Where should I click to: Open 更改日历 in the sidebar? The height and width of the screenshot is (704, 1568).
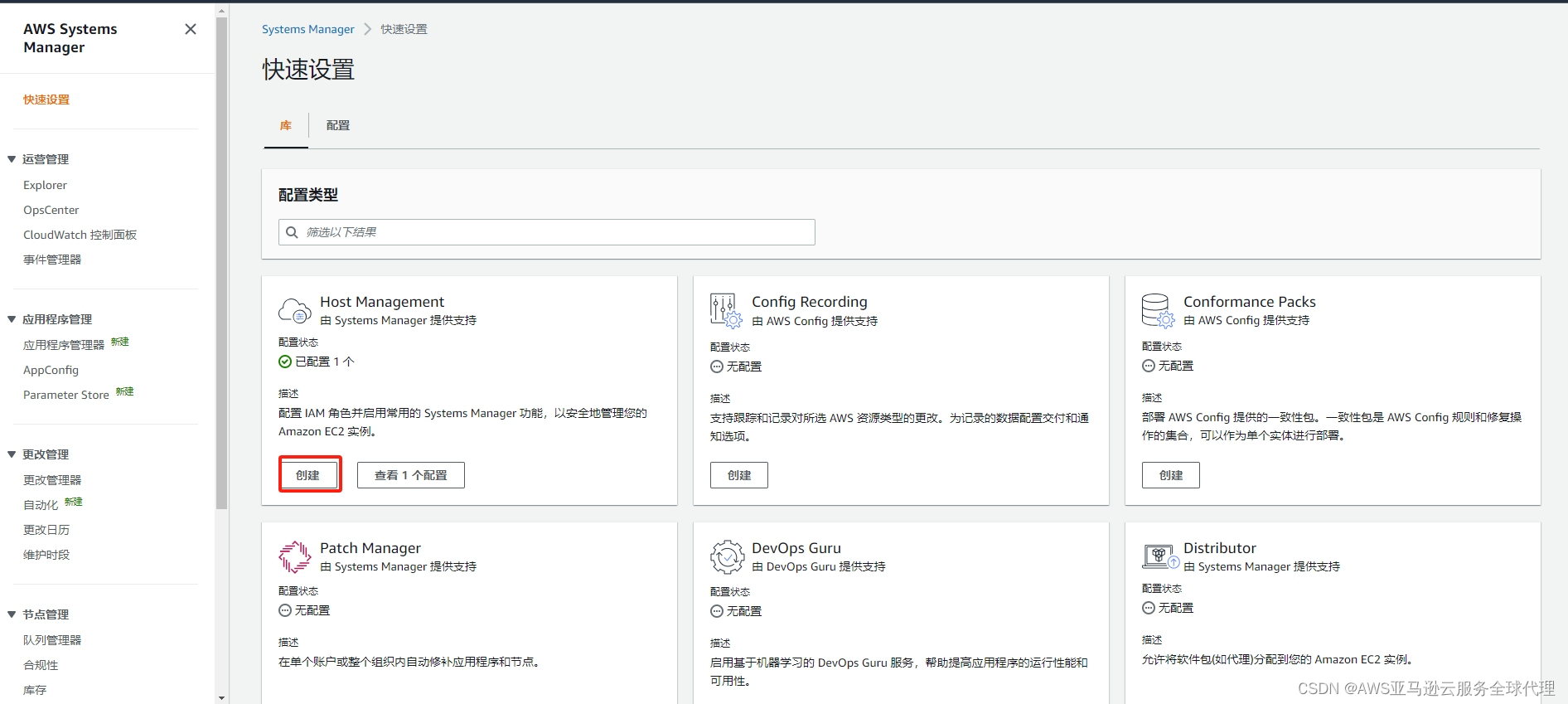(x=46, y=530)
